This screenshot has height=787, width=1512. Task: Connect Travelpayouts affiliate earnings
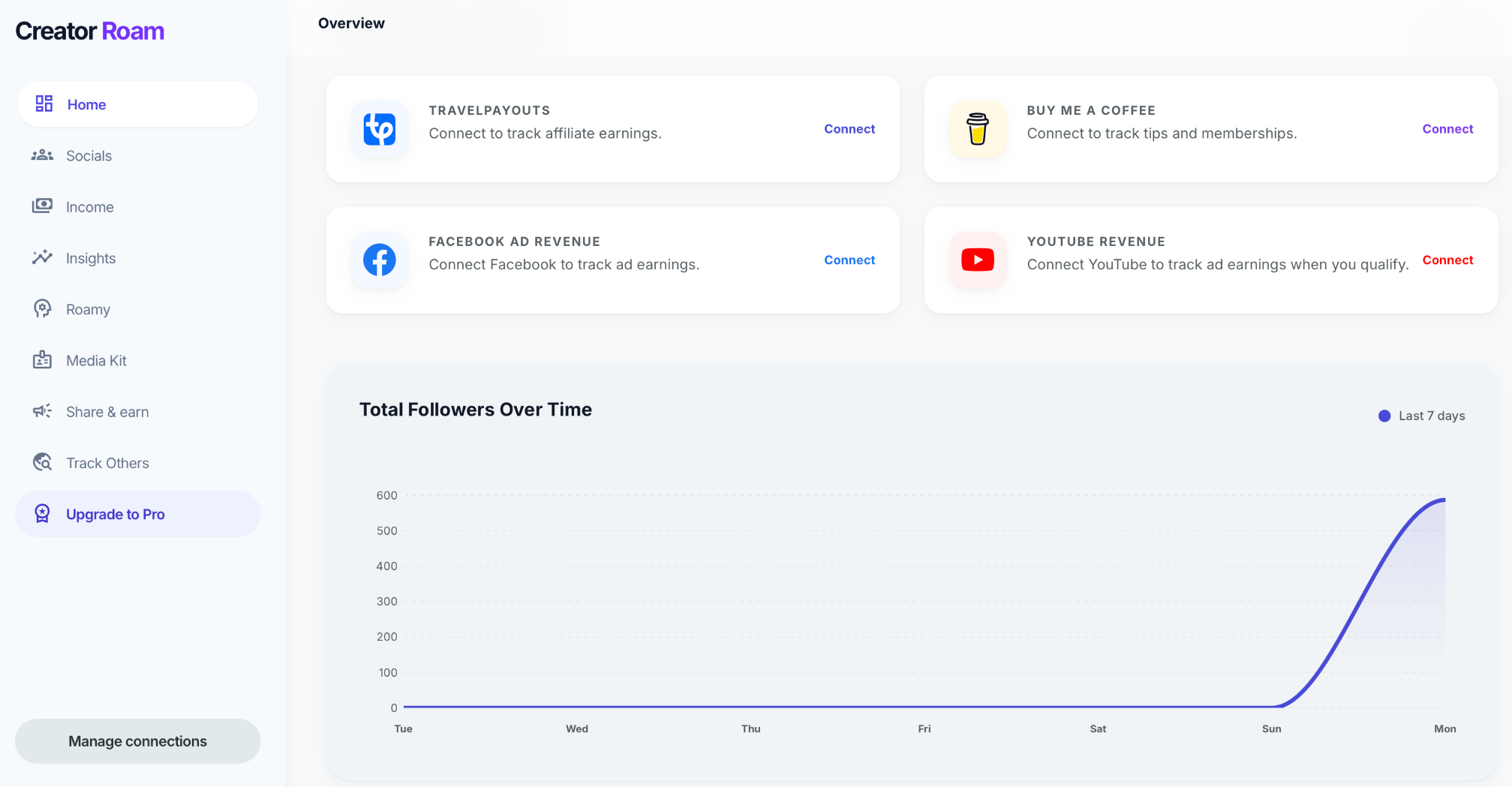pyautogui.click(x=849, y=129)
